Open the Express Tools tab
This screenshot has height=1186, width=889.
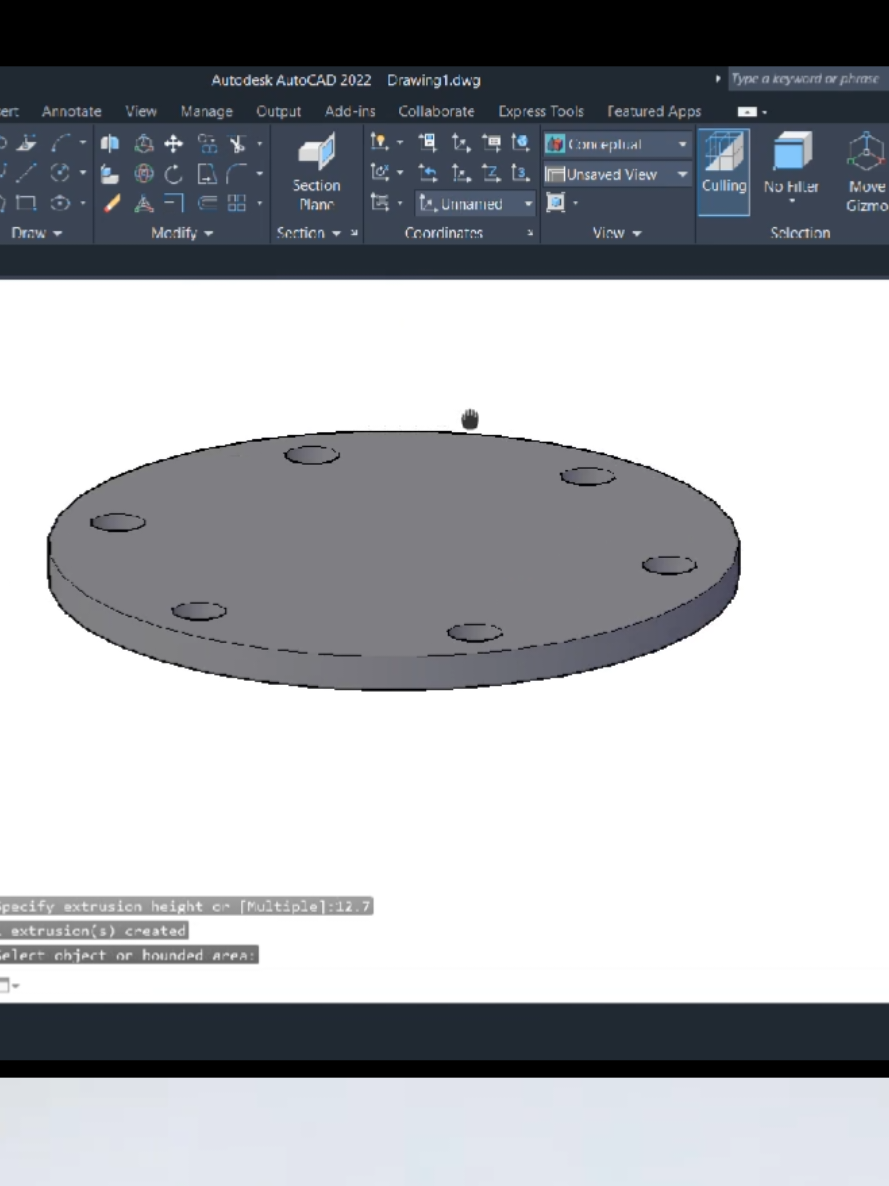click(x=541, y=111)
